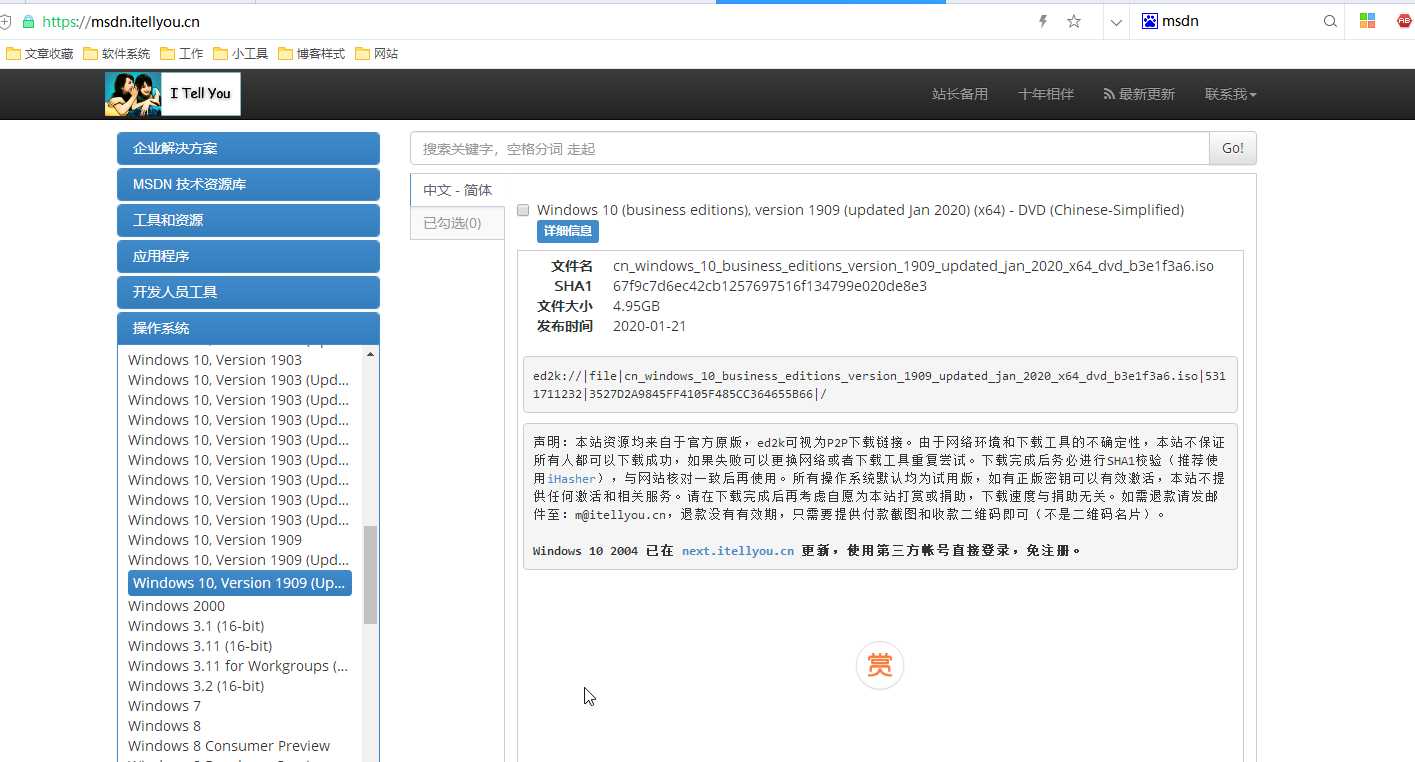
Task: Open 最新更新 in the top navigation
Action: point(1139,94)
